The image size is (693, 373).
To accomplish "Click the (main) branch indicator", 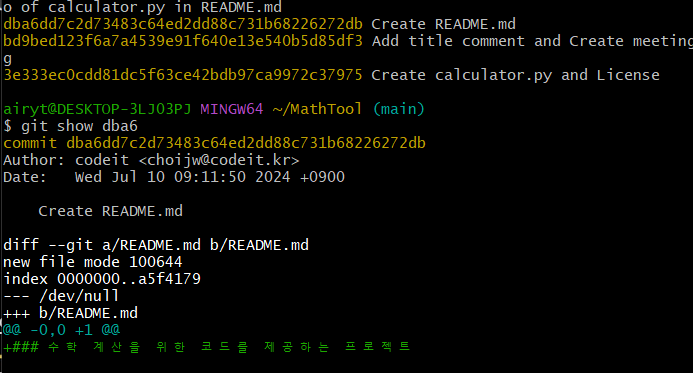I will pos(399,109).
